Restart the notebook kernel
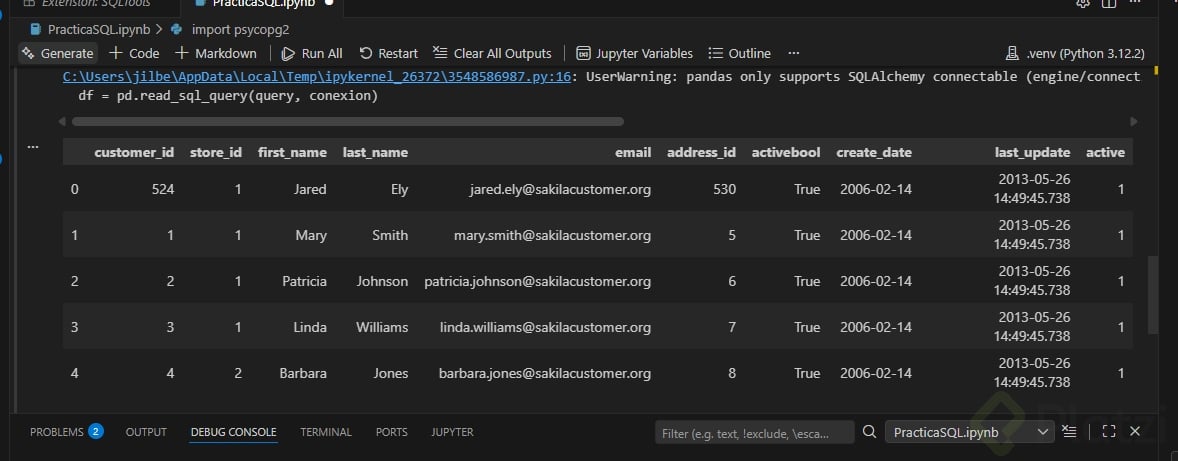Image resolution: width=1178 pixels, height=461 pixels. pyautogui.click(x=388, y=53)
